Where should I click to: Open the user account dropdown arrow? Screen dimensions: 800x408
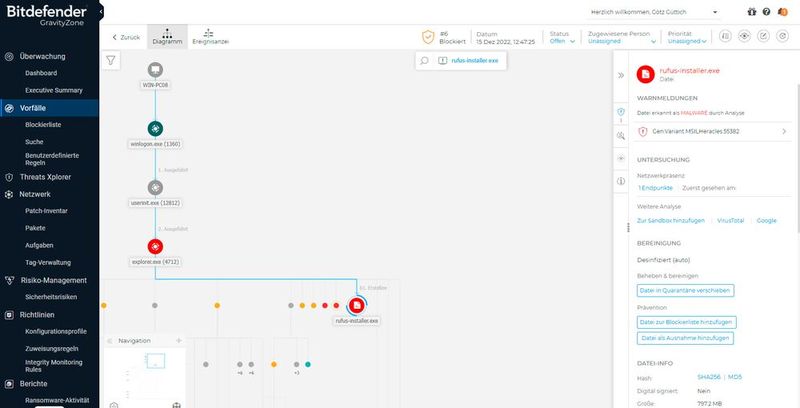(x=715, y=12)
